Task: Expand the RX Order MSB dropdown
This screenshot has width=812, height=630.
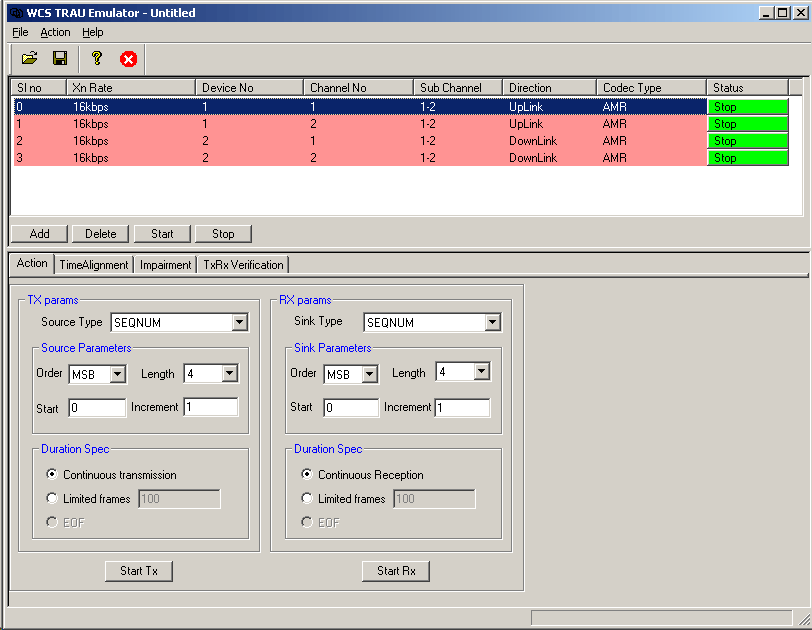Action: [x=369, y=374]
